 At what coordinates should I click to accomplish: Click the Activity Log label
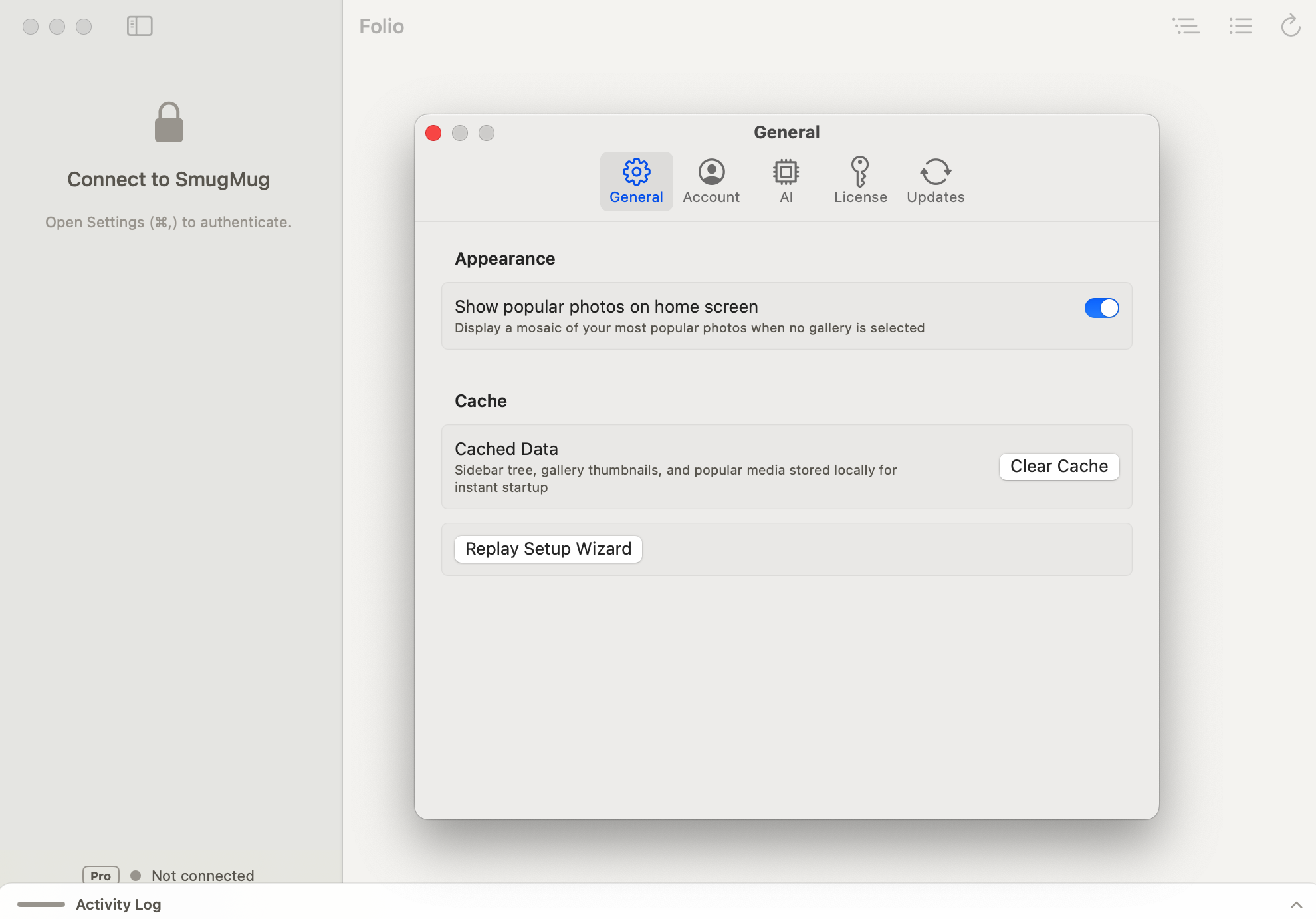click(118, 904)
